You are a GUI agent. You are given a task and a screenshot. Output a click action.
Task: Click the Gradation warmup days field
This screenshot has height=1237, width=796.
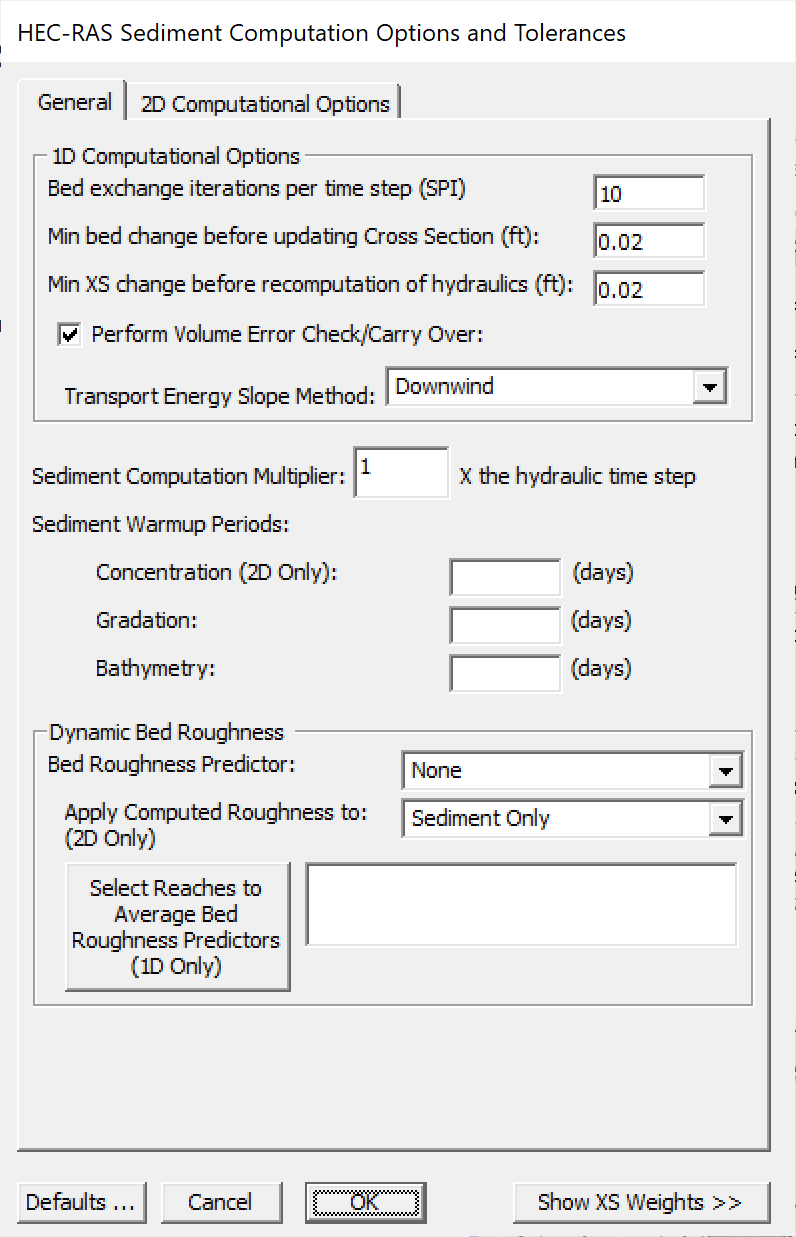point(505,625)
